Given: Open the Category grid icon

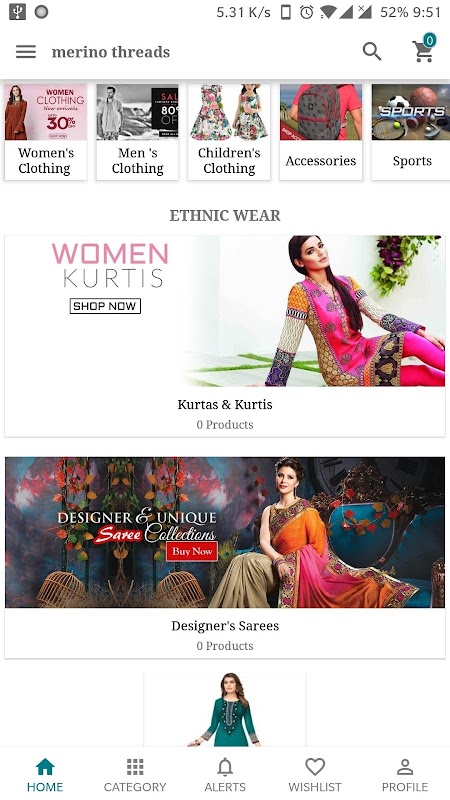Looking at the screenshot, I should tap(135, 766).
